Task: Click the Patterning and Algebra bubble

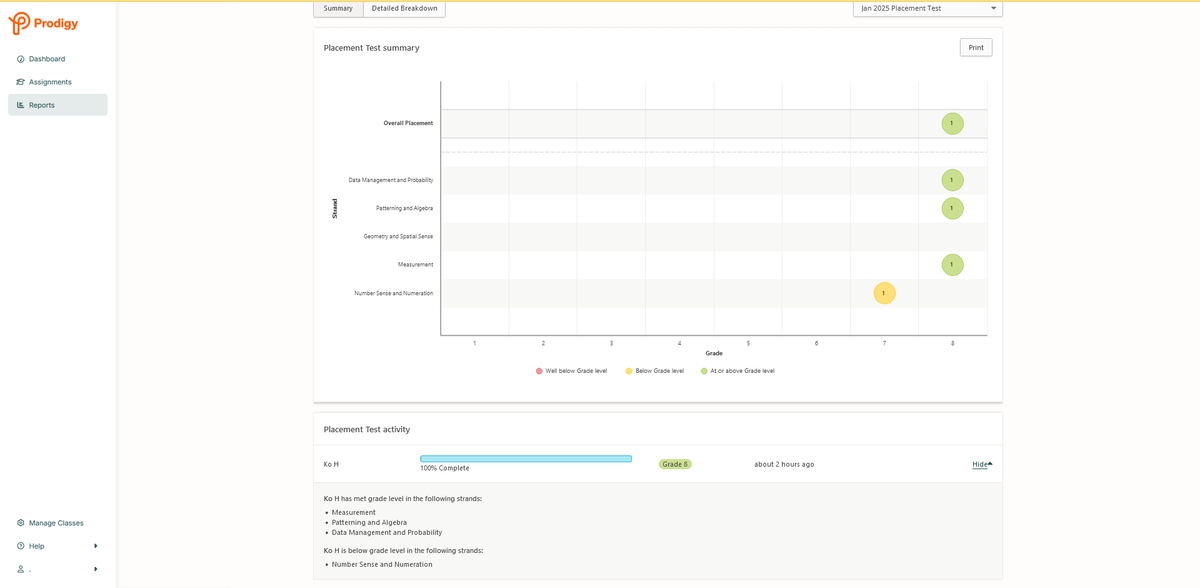Action: point(952,208)
